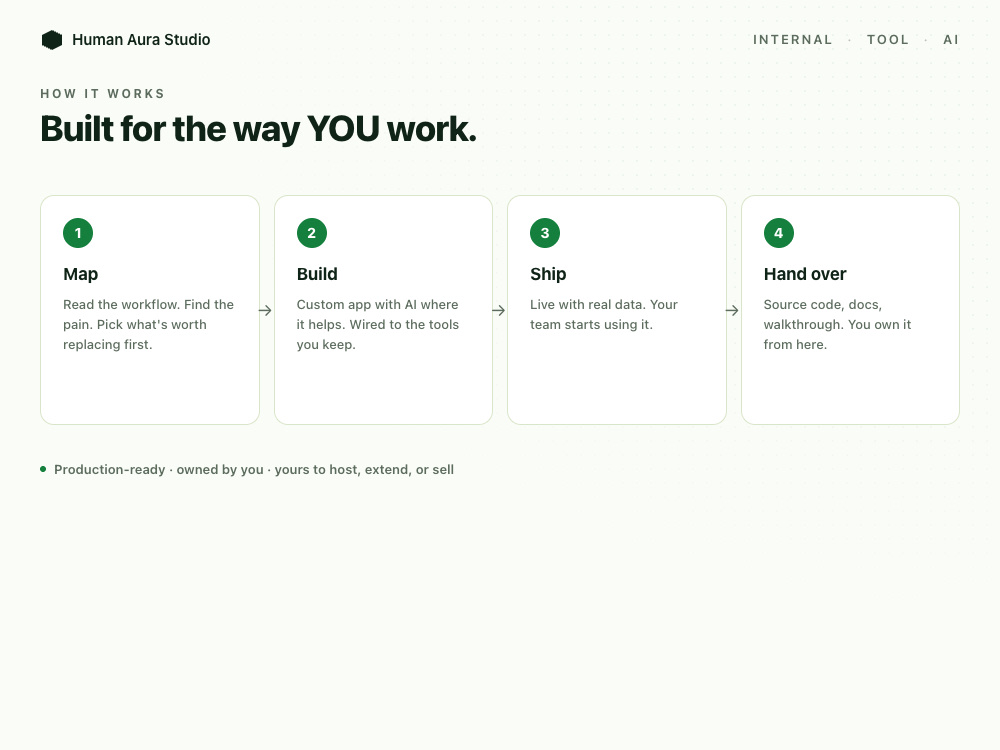
Task: Click the HOW IT WORKS eyebrow text
Action: (103, 94)
